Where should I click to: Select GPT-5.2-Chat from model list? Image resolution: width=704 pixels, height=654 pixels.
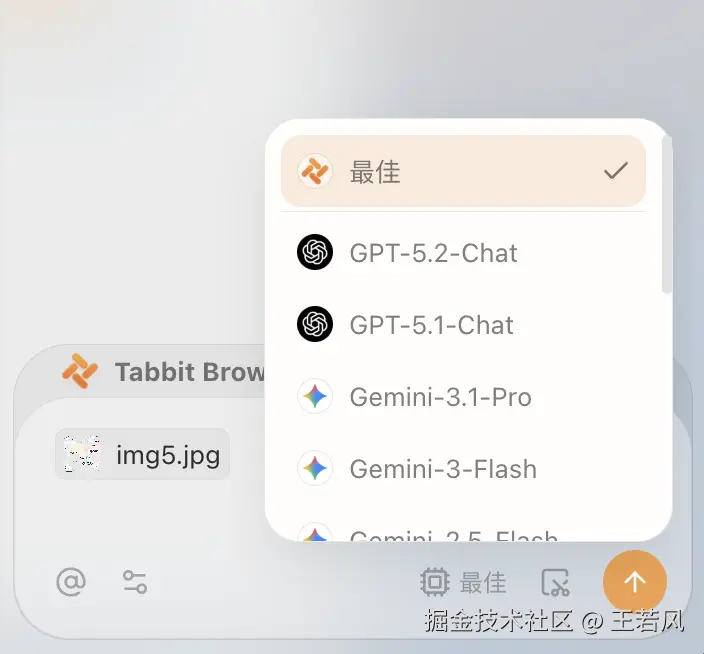(463, 253)
